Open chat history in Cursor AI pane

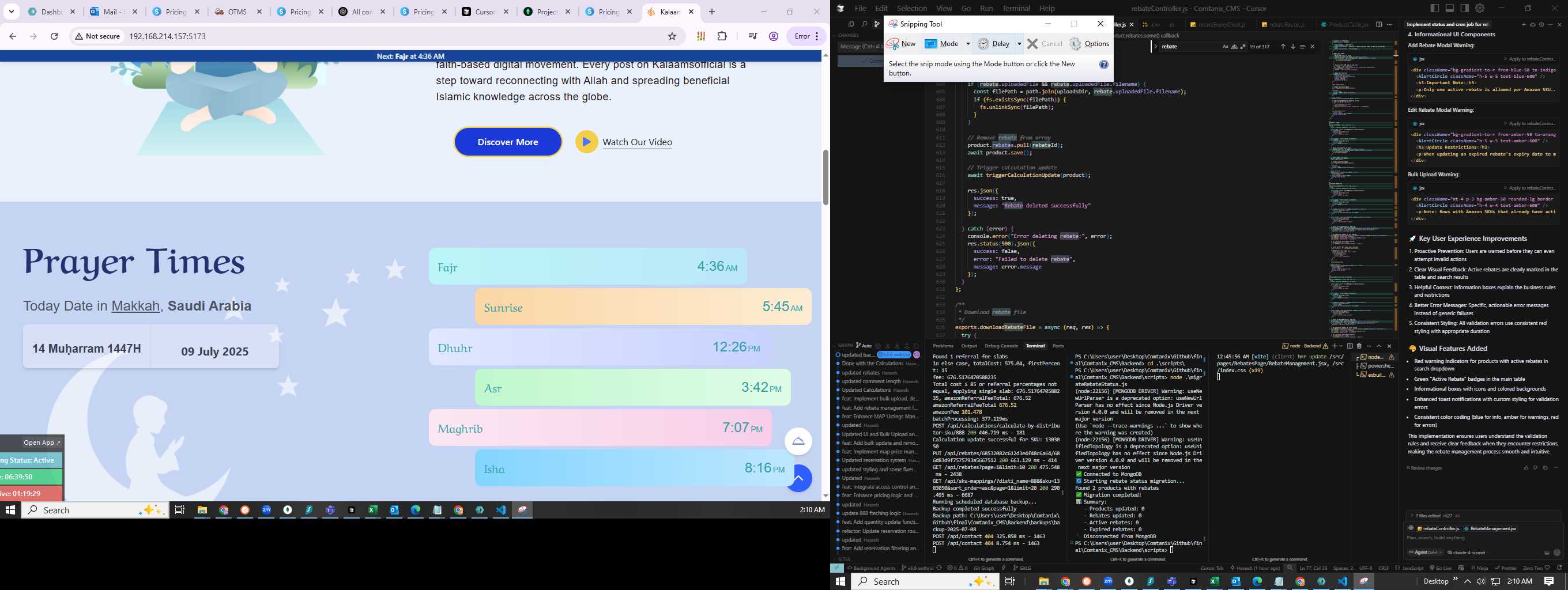tap(1541, 25)
